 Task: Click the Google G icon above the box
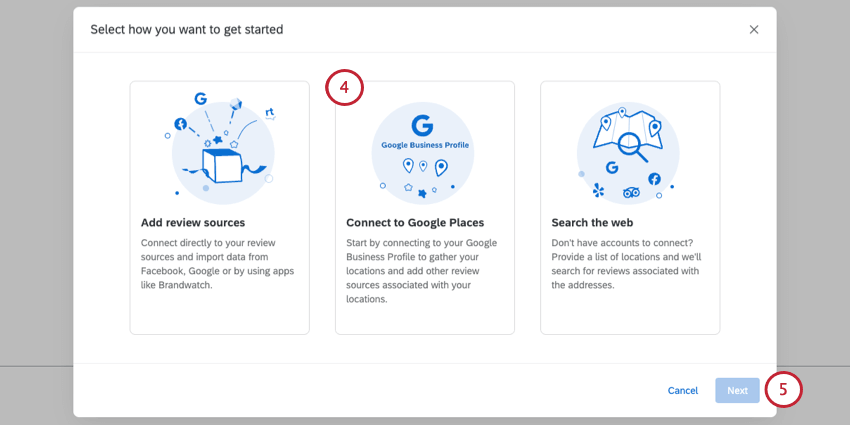pyautogui.click(x=201, y=99)
